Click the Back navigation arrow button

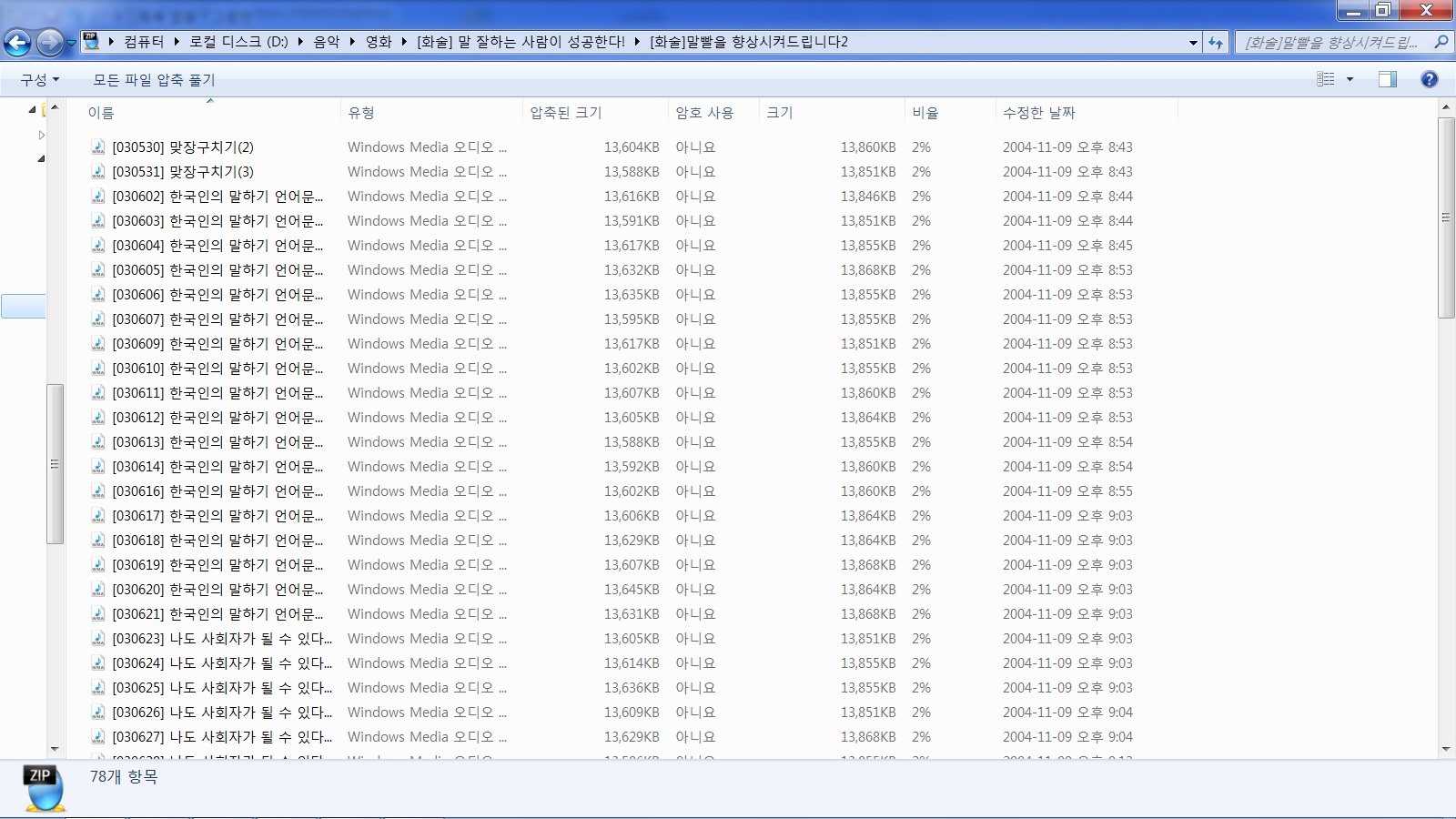coord(17,42)
